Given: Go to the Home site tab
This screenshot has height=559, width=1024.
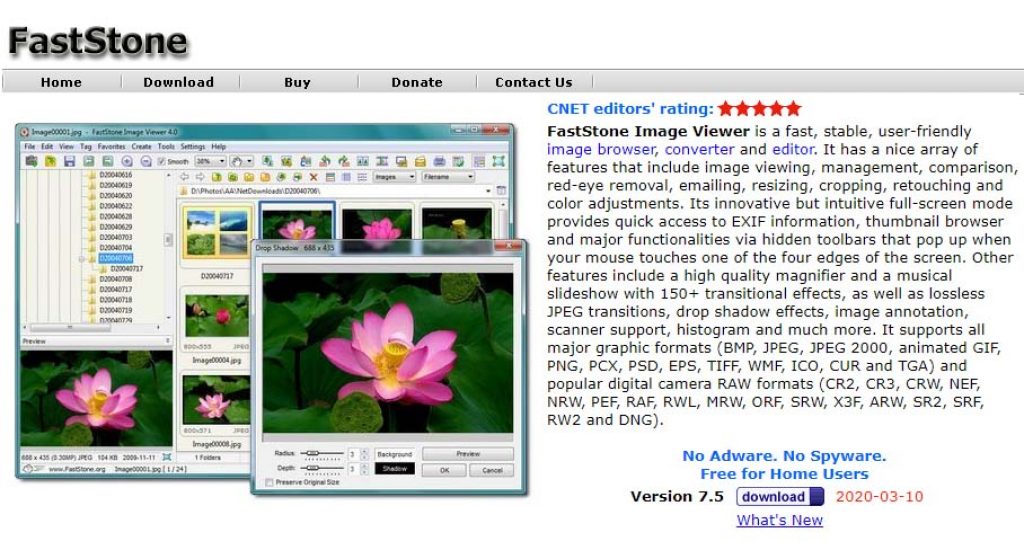Looking at the screenshot, I should click(61, 82).
